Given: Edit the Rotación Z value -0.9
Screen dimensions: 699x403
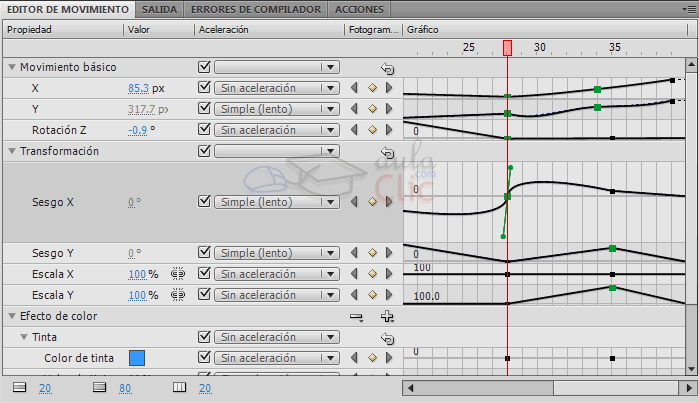Looking at the screenshot, I should [137, 130].
